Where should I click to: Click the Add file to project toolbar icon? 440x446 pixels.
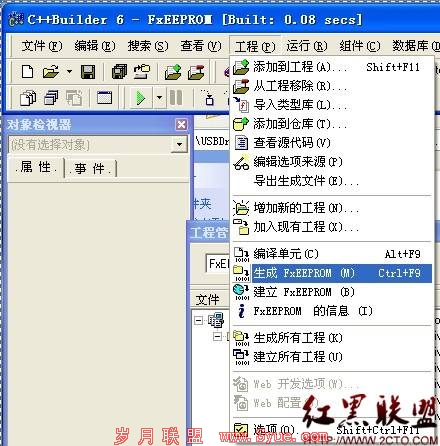click(x=173, y=72)
